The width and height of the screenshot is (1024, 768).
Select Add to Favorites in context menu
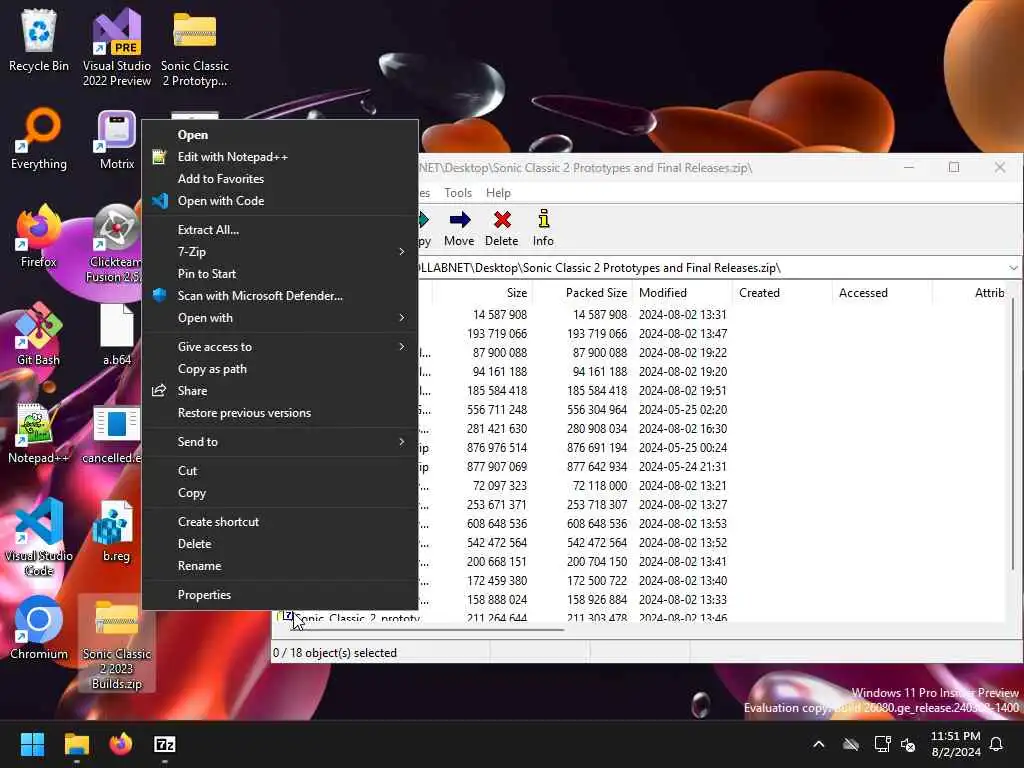[280, 179]
